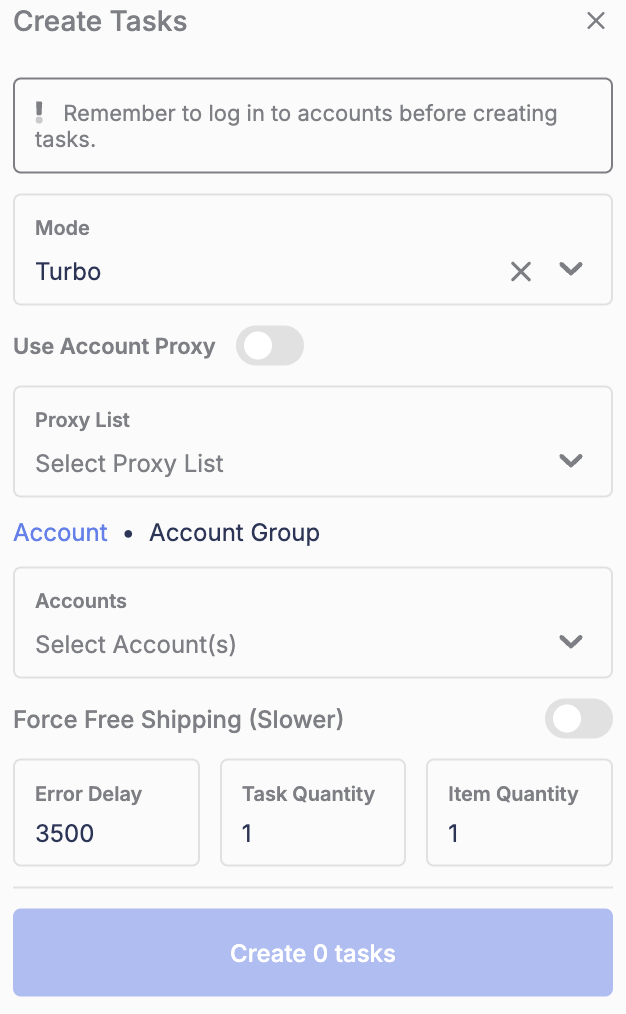Click the Use Account Proxy label
This screenshot has width=626, height=1014.
[x=114, y=346]
